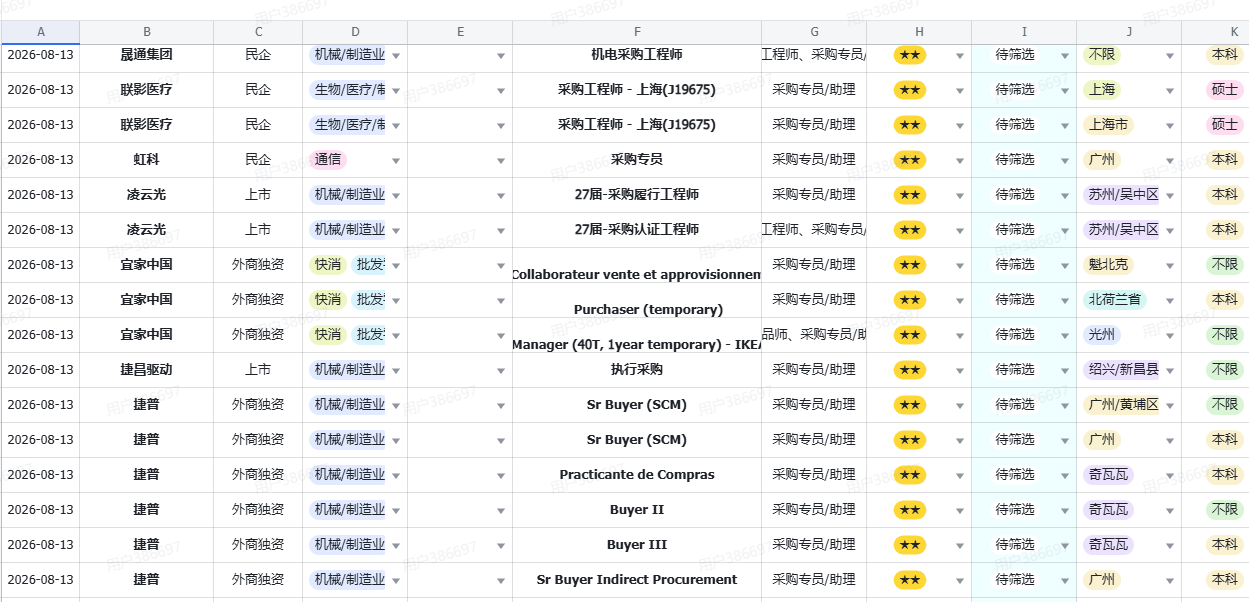Select the 27届-采购认证工程师 cell
Image resolution: width=1249 pixels, height=602 pixels.
637,230
